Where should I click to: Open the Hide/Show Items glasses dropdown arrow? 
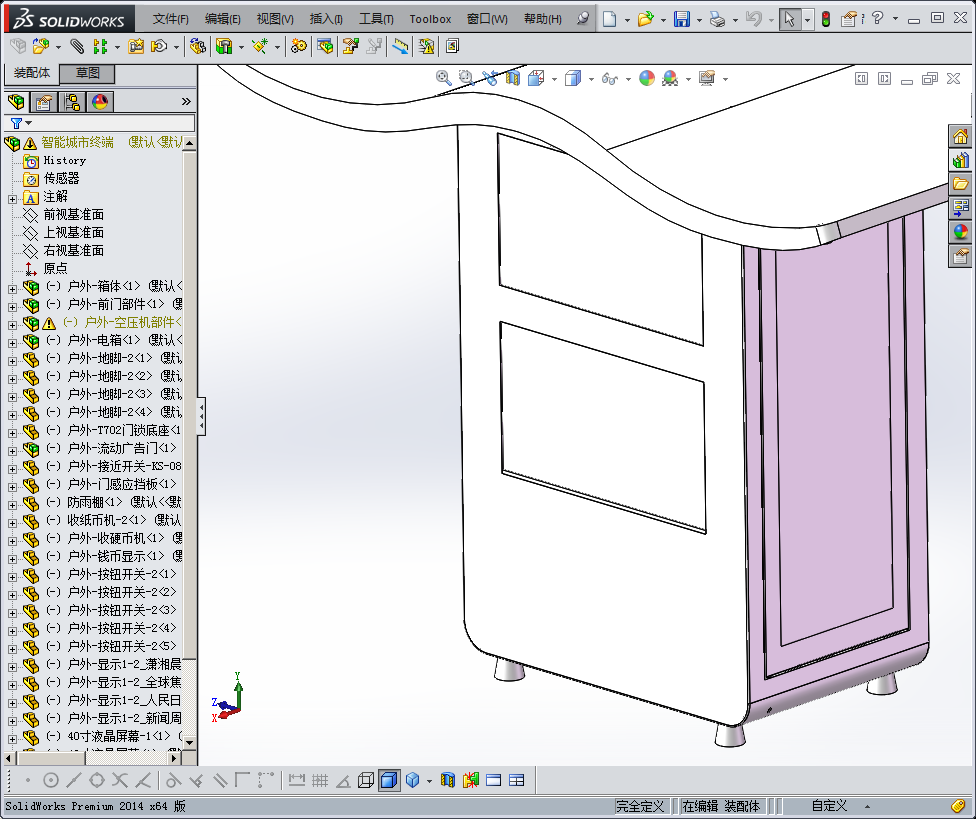pyautogui.click(x=627, y=79)
